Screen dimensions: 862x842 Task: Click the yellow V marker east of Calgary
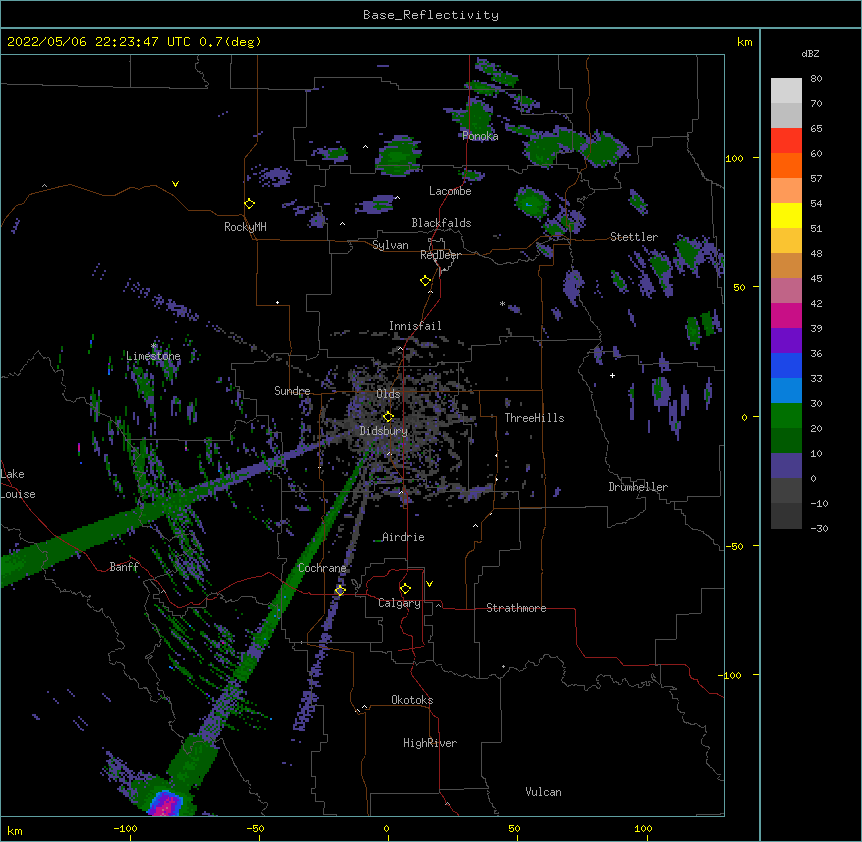tap(429, 584)
